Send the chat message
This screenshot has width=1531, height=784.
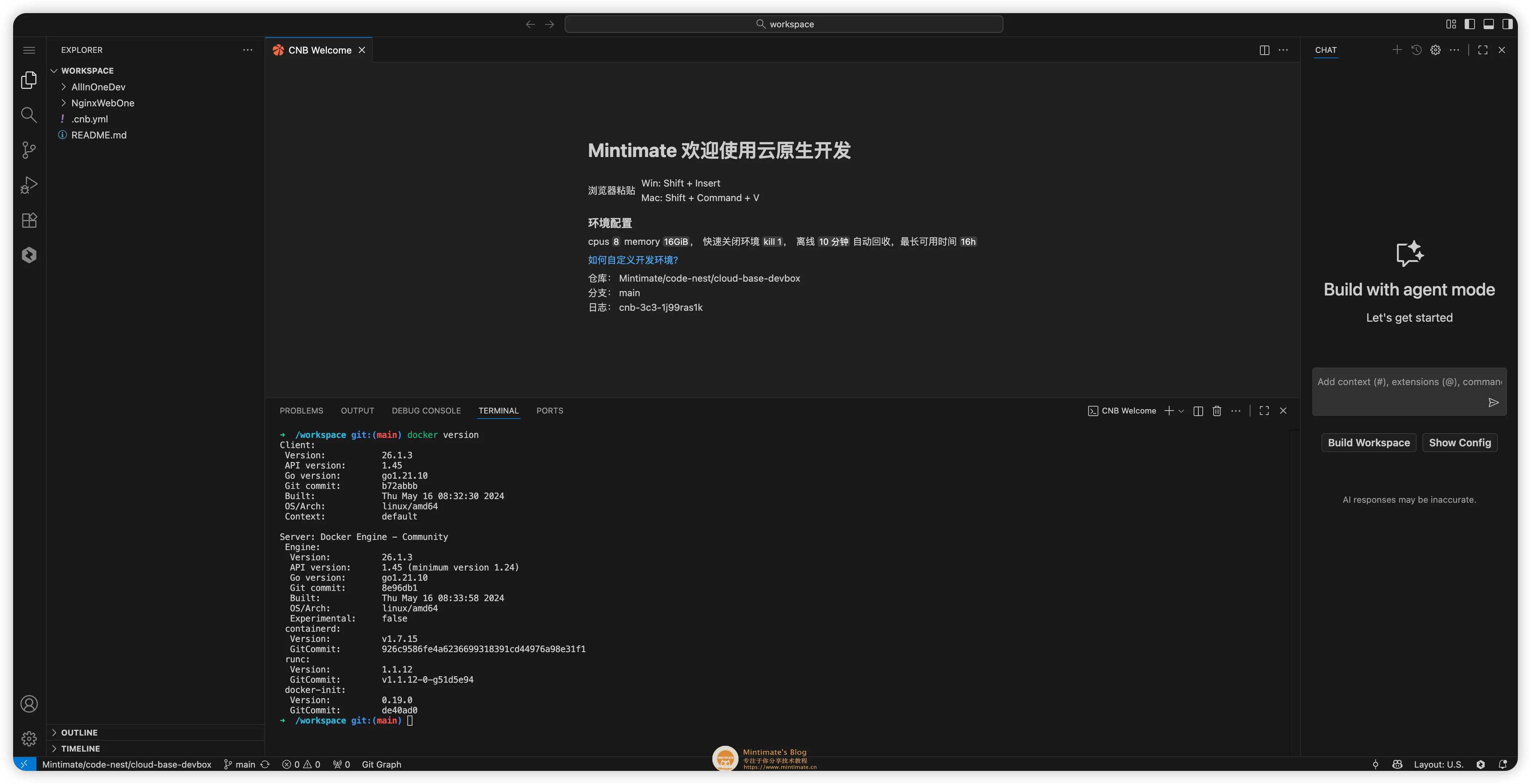tap(1493, 403)
